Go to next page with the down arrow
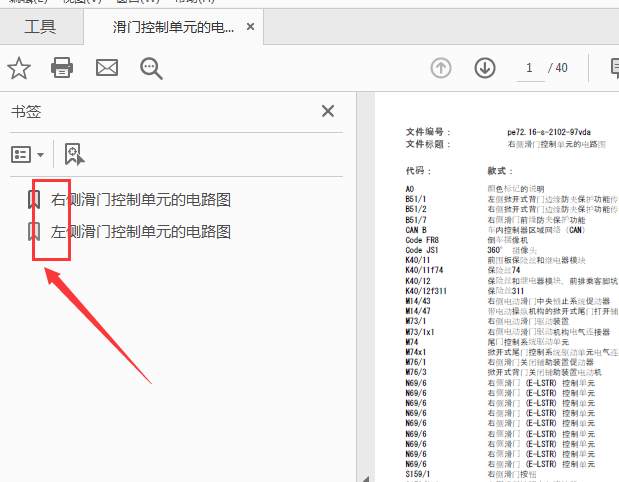This screenshot has height=482, width=619. click(485, 68)
